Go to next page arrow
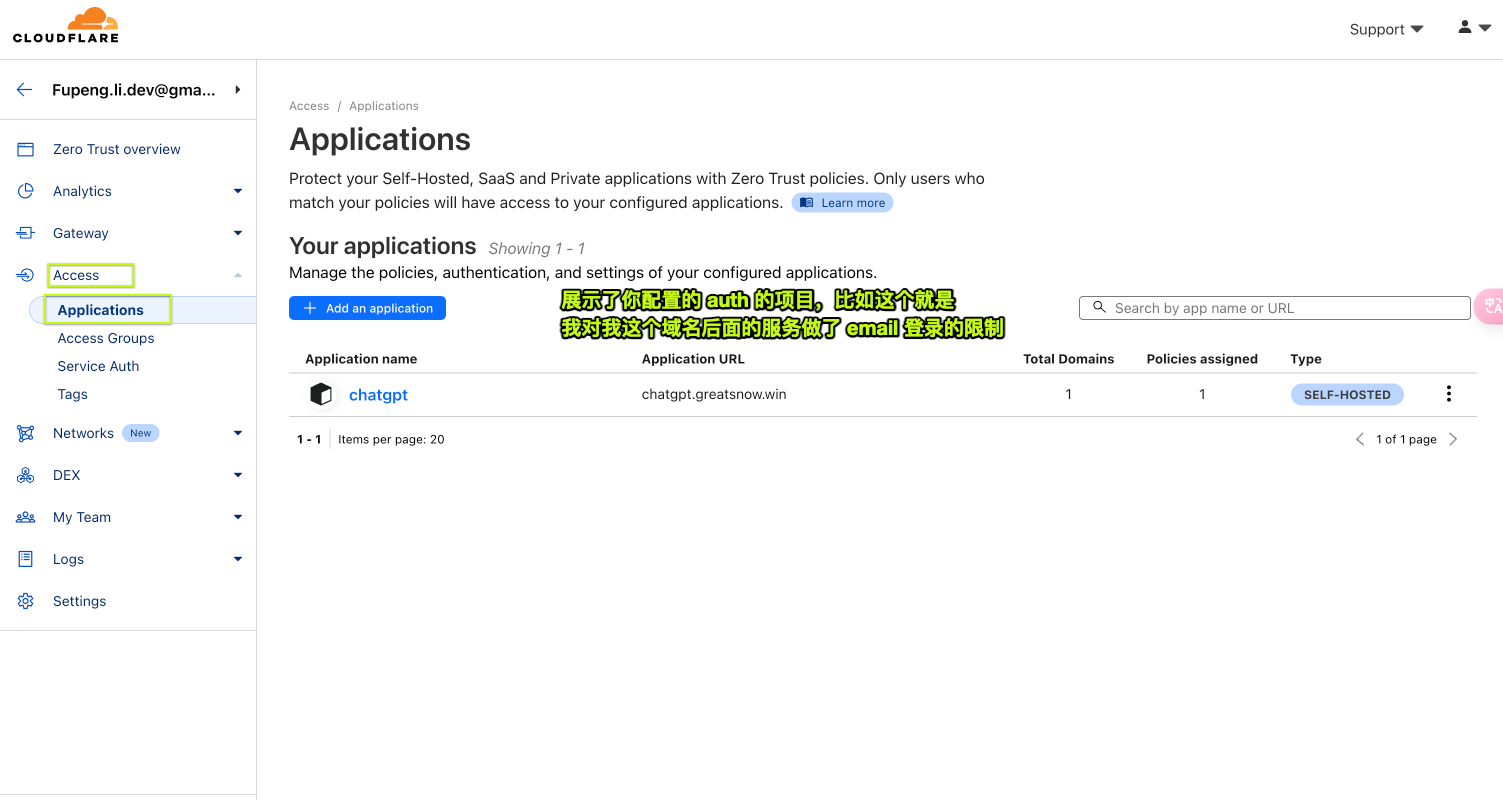This screenshot has width=1503, height=800. point(1453,439)
